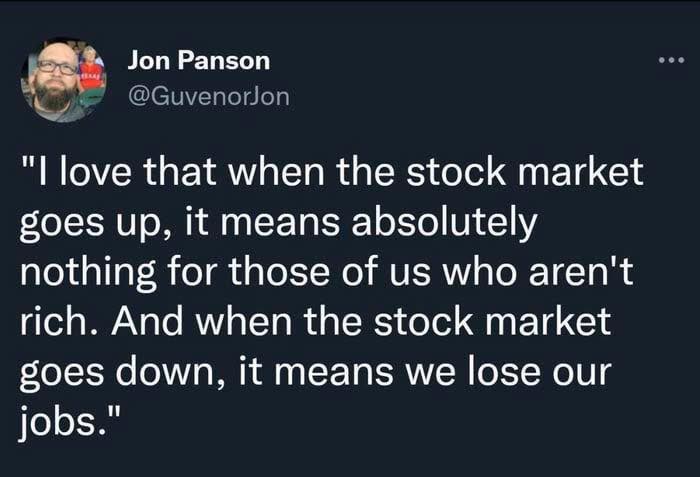Click the tweet's opening word "I"
Viewport: 700px width, 477px height.
44,174
